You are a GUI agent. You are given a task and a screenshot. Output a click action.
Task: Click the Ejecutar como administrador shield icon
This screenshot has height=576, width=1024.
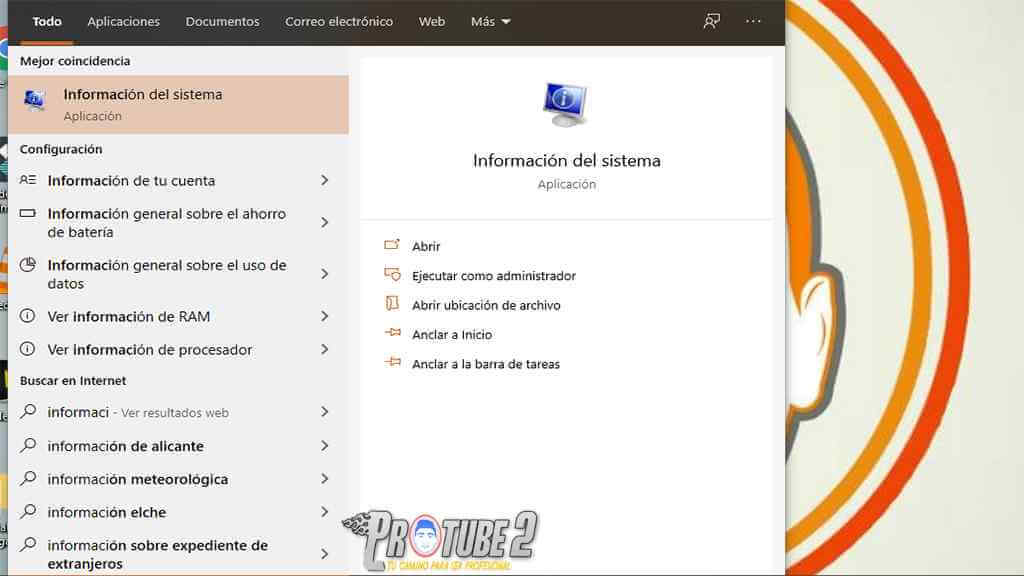[x=392, y=275]
